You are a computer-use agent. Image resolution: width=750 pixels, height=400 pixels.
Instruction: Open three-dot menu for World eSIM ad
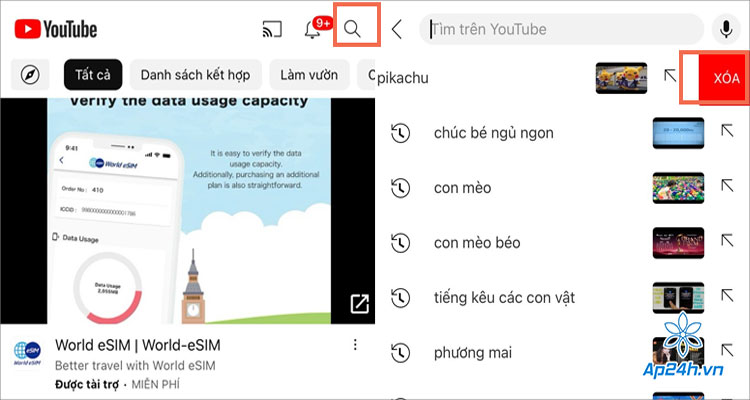355,344
